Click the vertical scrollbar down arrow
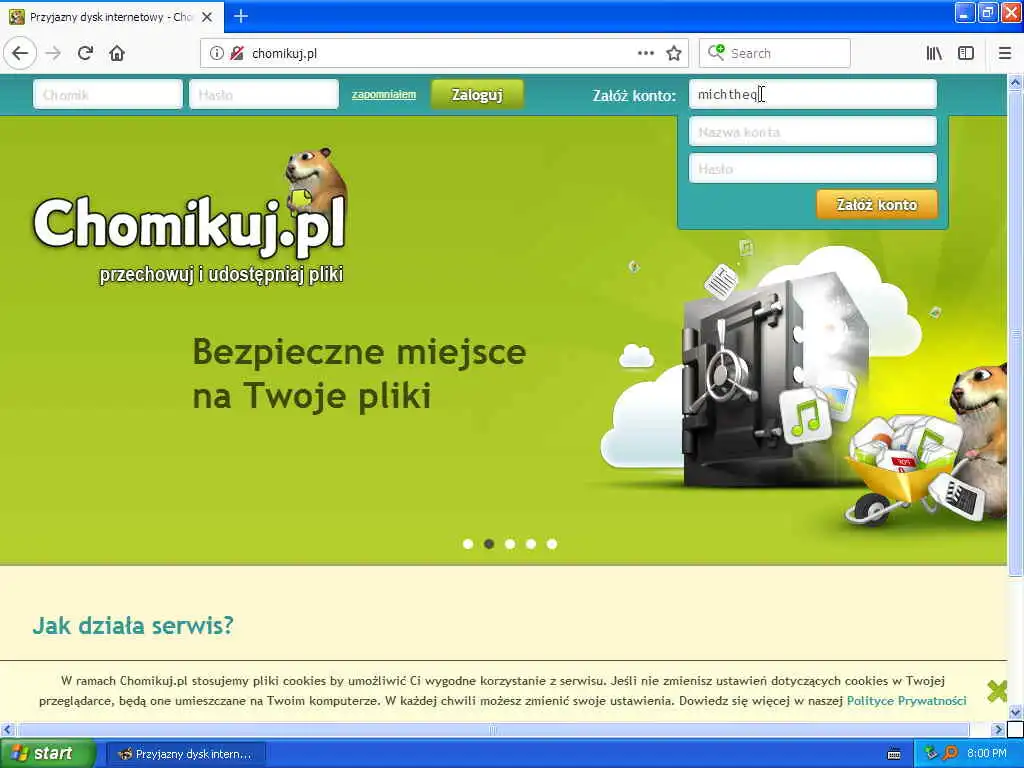 [1015, 712]
